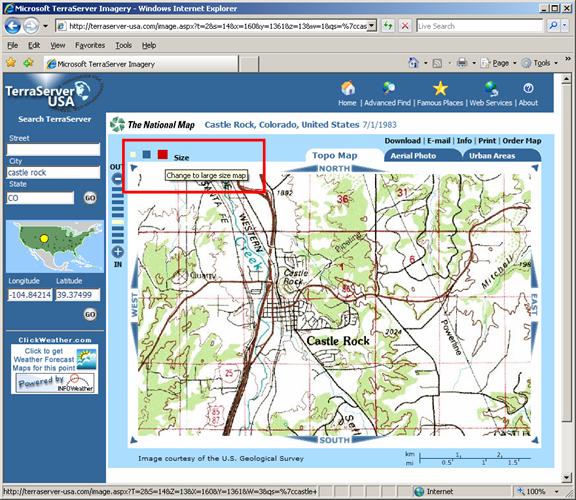Click the Add to Favorites icon
The image size is (576, 500).
point(28,63)
